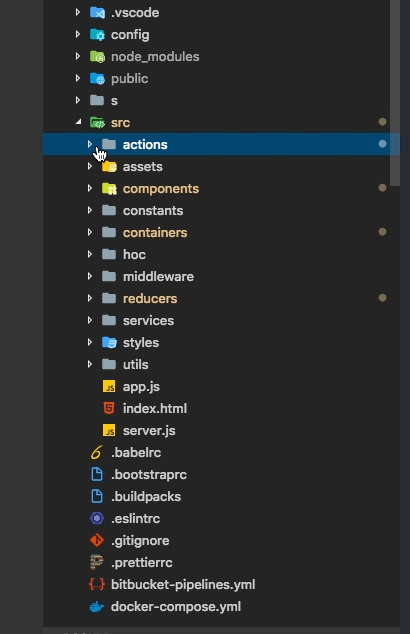Click the Babel icon beside .babelrc
The image size is (410, 634).
coord(97,452)
